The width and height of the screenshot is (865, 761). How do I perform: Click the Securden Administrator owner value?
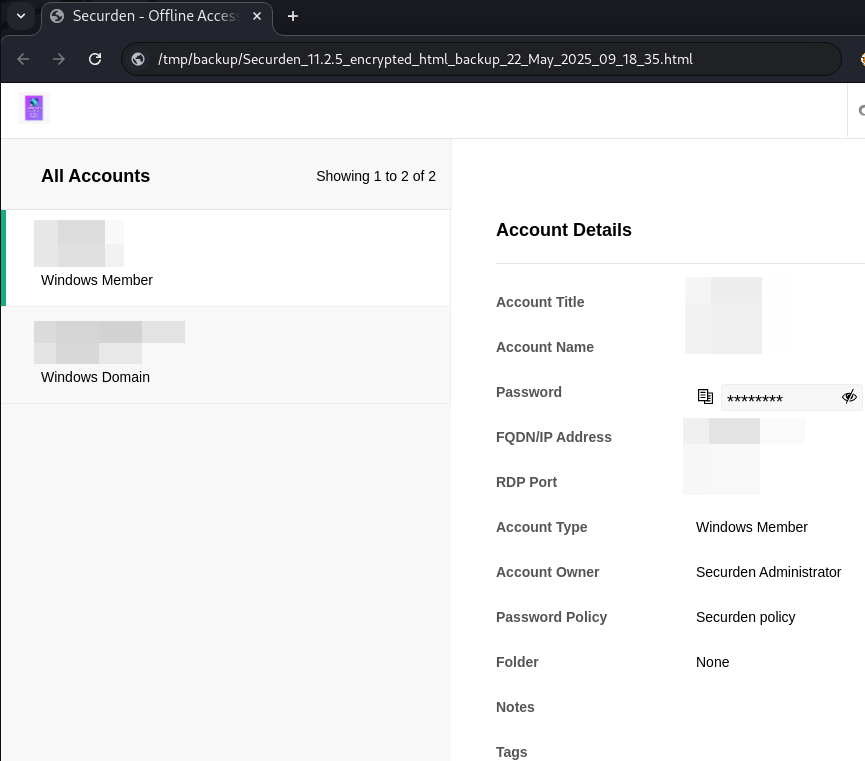coord(768,572)
